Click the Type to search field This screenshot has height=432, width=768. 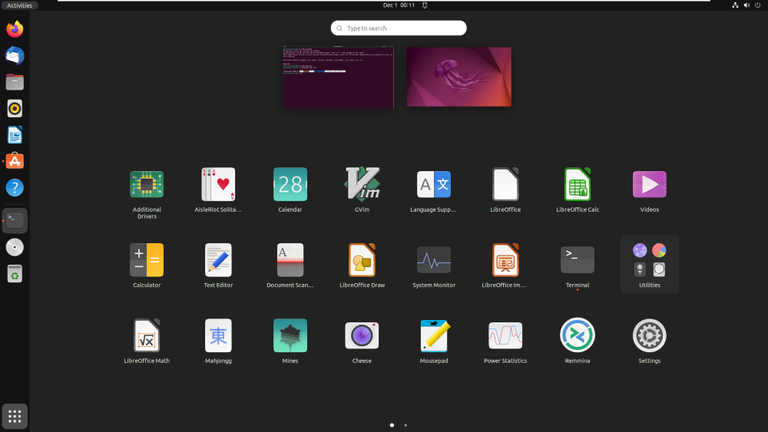[398, 28]
